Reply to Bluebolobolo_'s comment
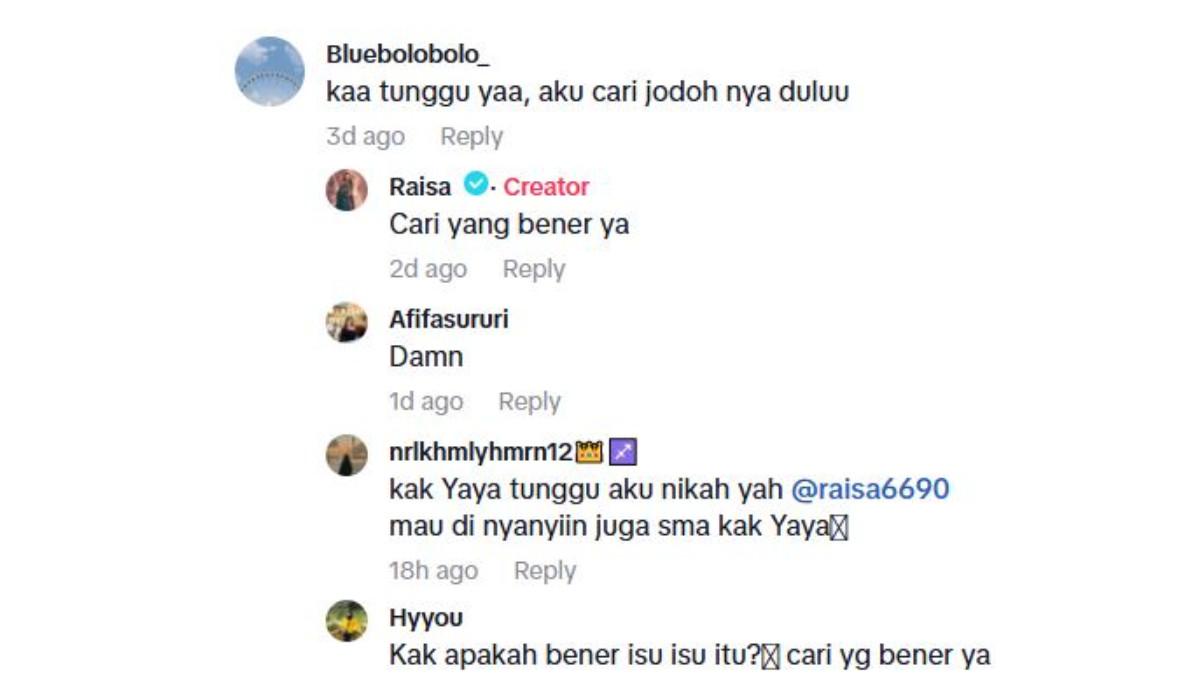 pyautogui.click(x=471, y=137)
